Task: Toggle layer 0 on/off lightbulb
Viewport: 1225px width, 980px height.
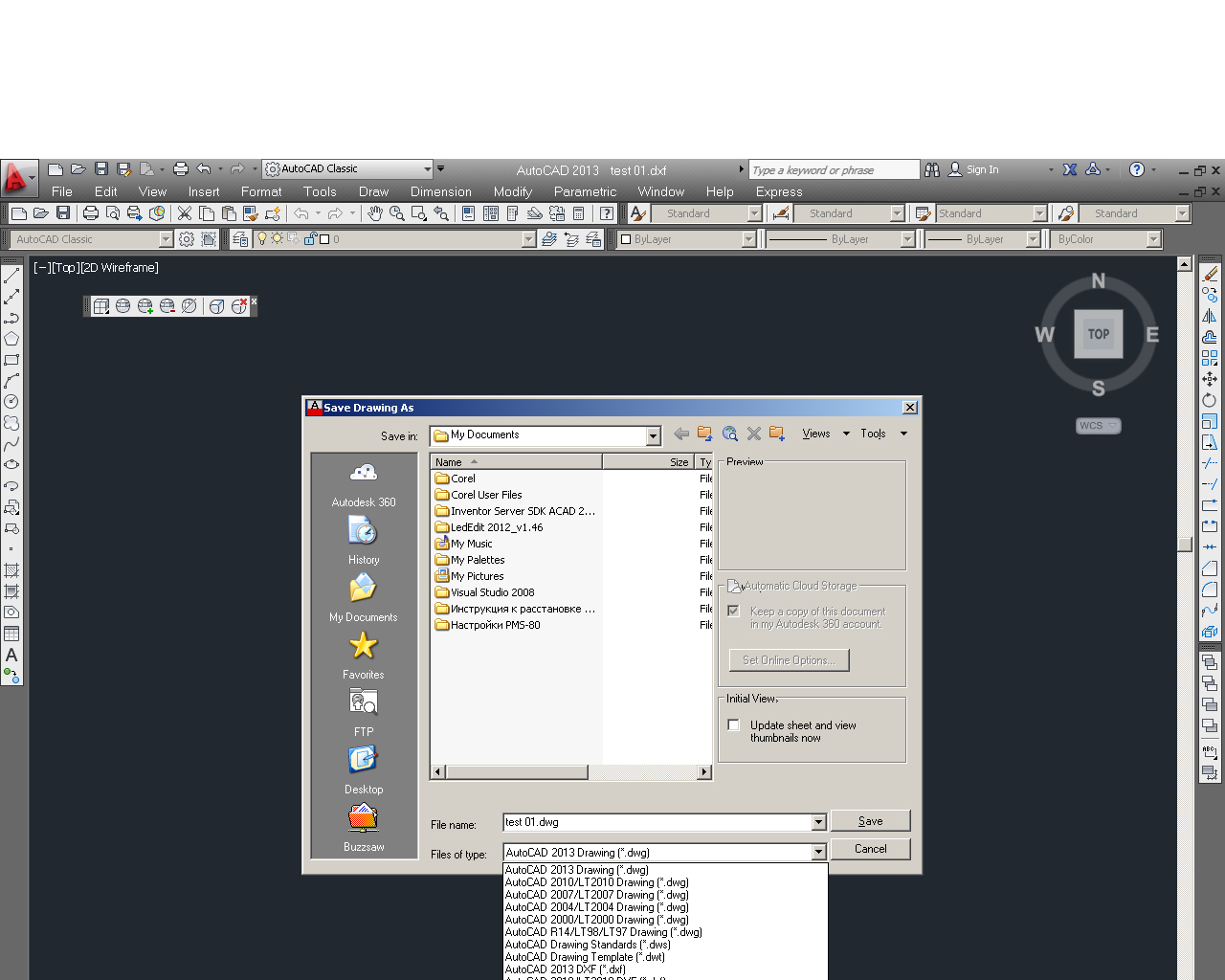Action: click(x=262, y=239)
